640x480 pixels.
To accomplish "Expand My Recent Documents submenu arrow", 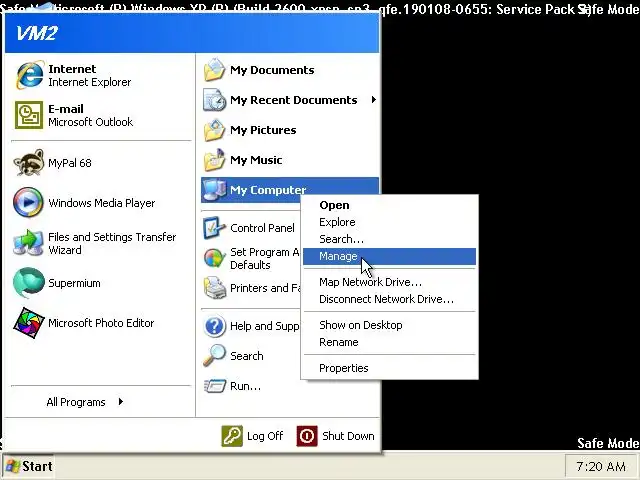I will 373,100.
